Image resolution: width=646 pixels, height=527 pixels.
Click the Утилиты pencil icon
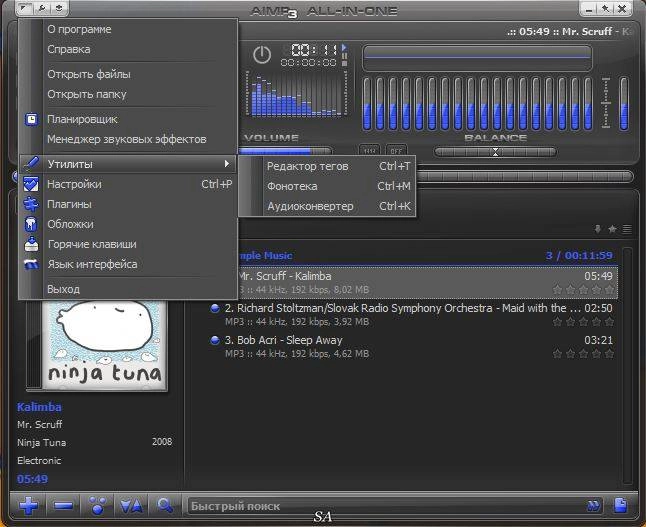click(x=31, y=164)
